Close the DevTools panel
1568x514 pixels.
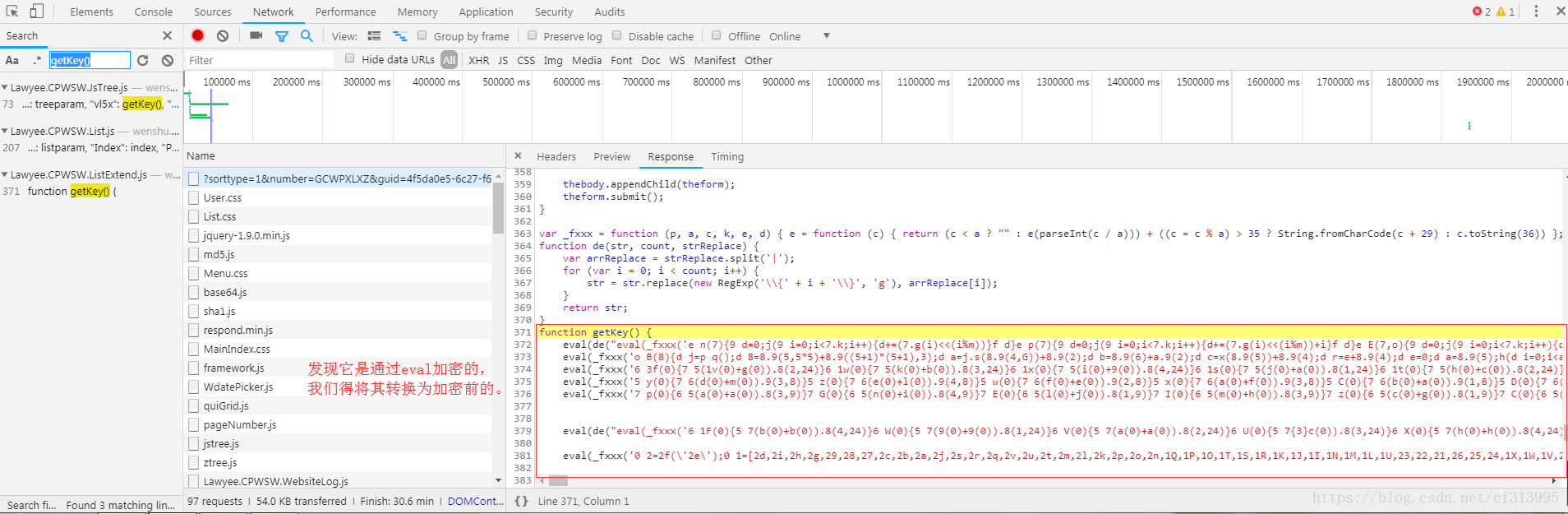1561,12
